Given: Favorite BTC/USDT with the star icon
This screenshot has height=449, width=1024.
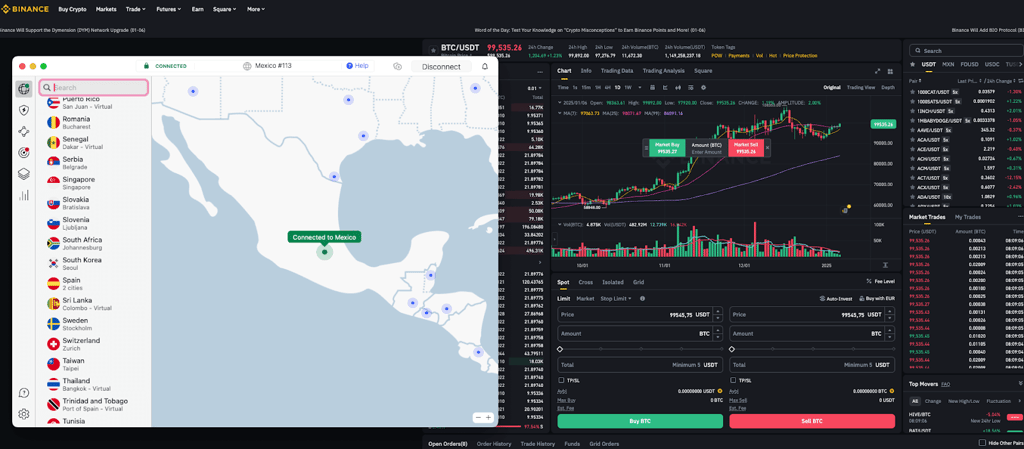Looking at the screenshot, I should pyautogui.click(x=433, y=48).
